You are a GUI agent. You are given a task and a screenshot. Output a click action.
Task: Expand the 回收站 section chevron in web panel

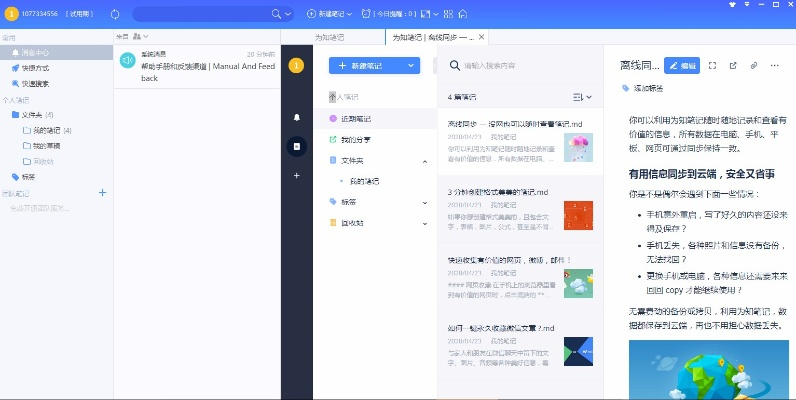point(425,223)
